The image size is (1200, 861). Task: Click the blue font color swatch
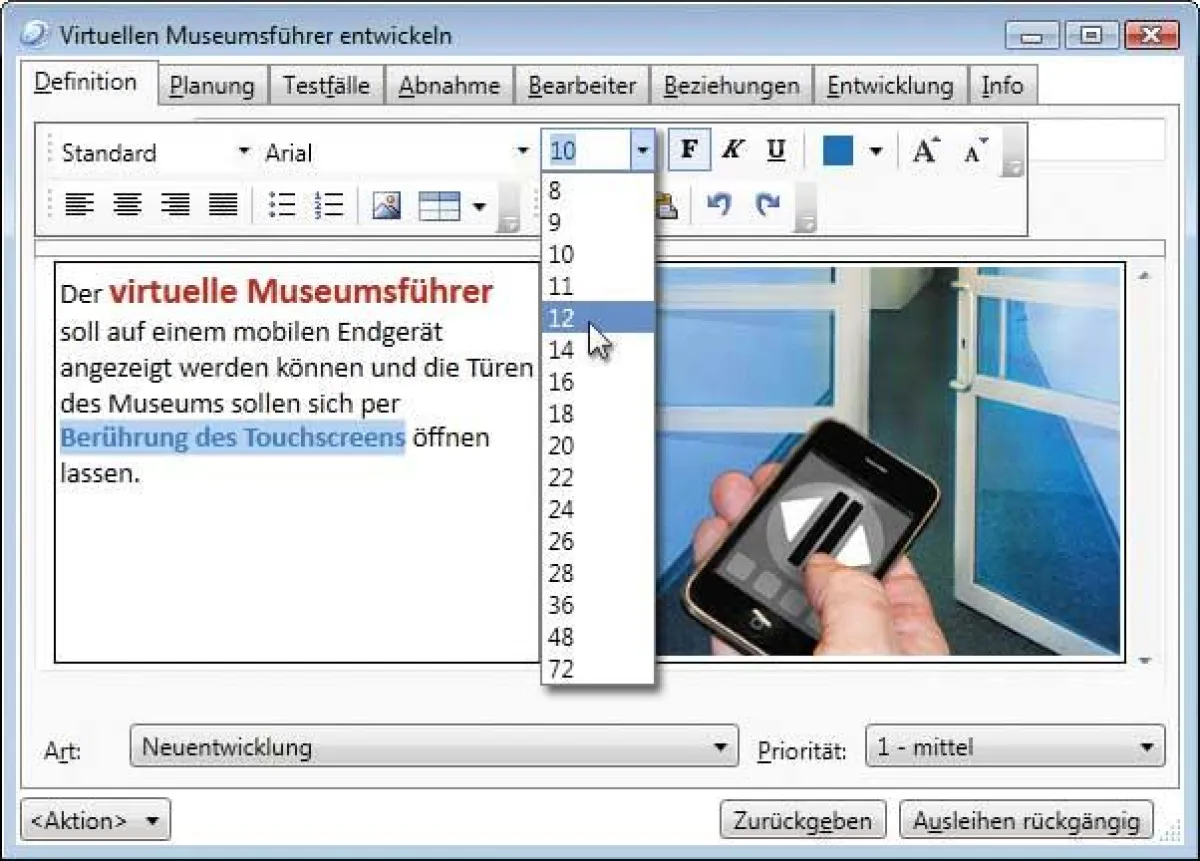838,151
